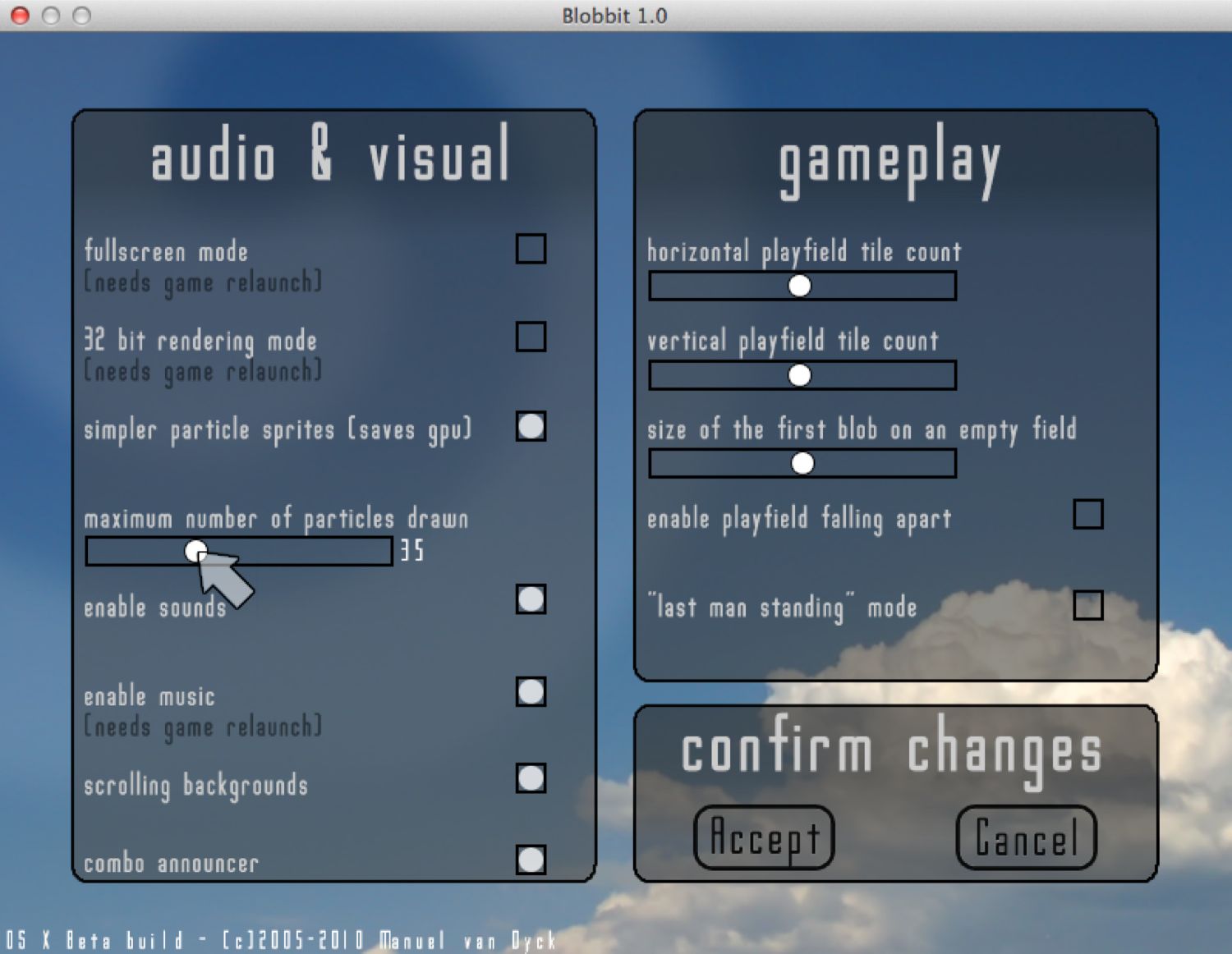Click the first blob size slider knob

tap(802, 464)
